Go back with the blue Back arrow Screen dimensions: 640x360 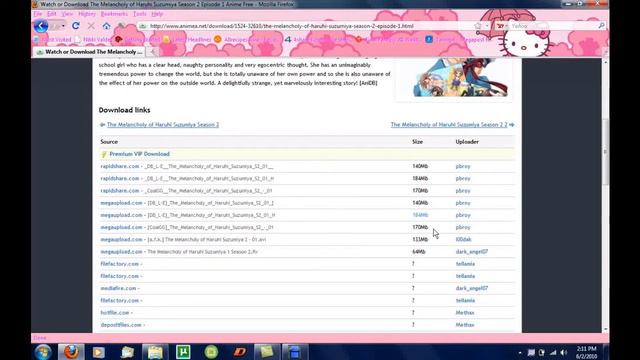41,26
